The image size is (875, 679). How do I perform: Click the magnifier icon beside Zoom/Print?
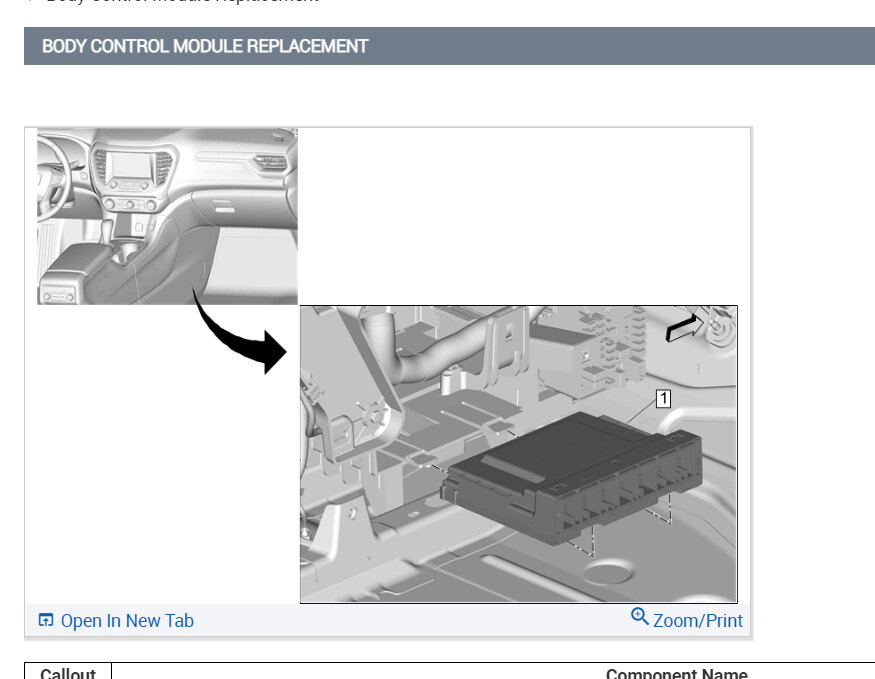point(640,617)
